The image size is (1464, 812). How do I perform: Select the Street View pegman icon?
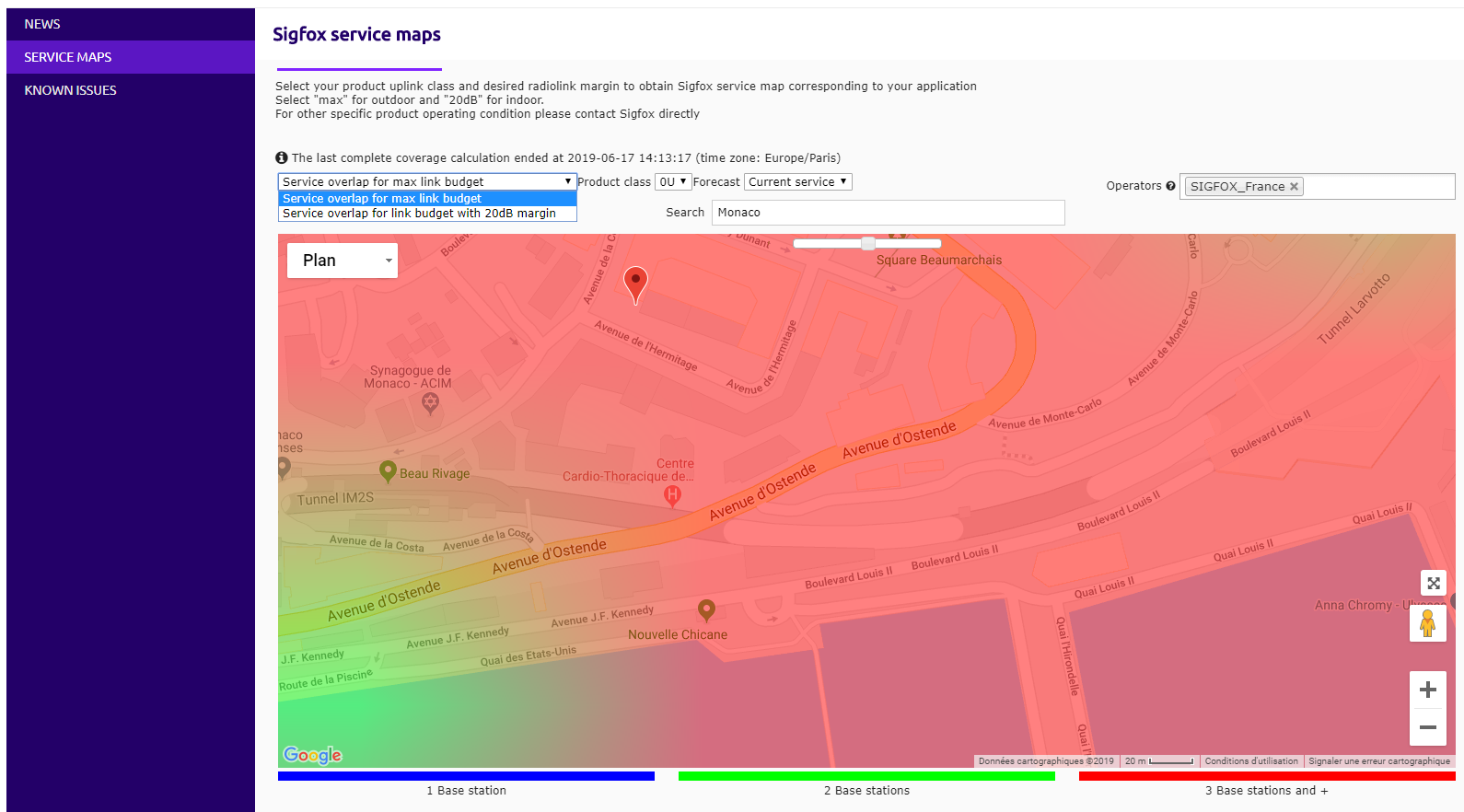tap(1428, 623)
